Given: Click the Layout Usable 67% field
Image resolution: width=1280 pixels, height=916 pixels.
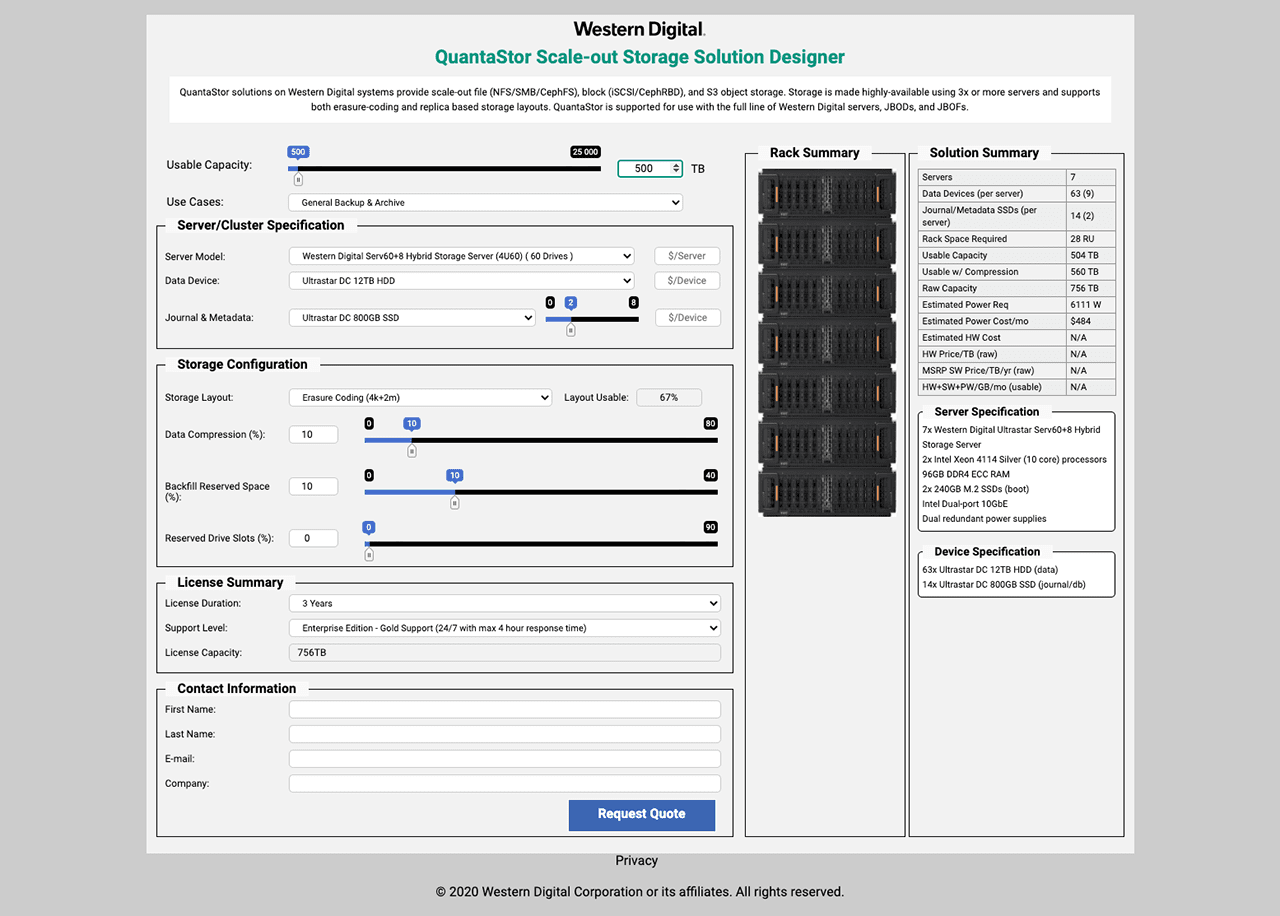Looking at the screenshot, I should click(x=669, y=397).
